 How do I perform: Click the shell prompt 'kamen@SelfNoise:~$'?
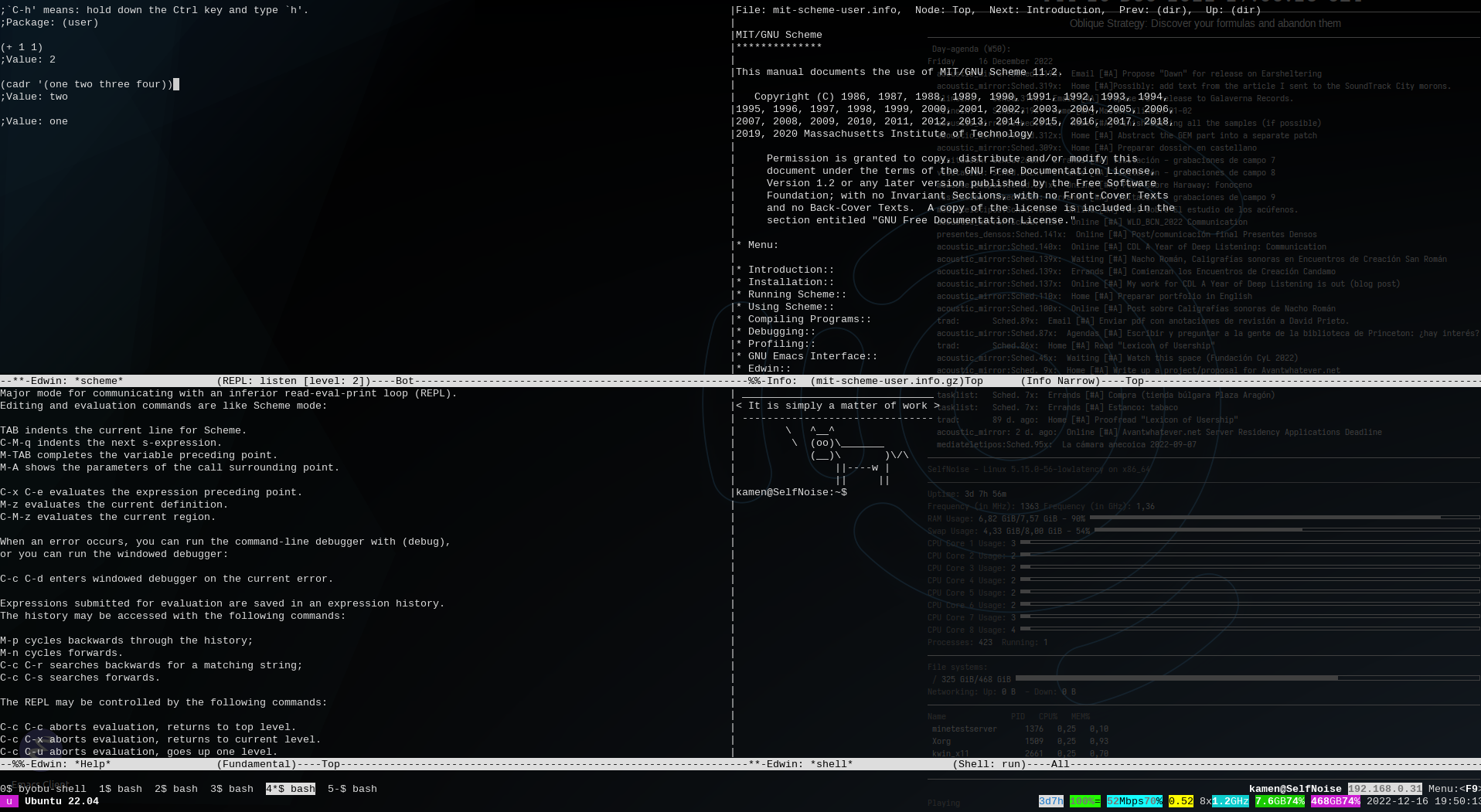(792, 492)
